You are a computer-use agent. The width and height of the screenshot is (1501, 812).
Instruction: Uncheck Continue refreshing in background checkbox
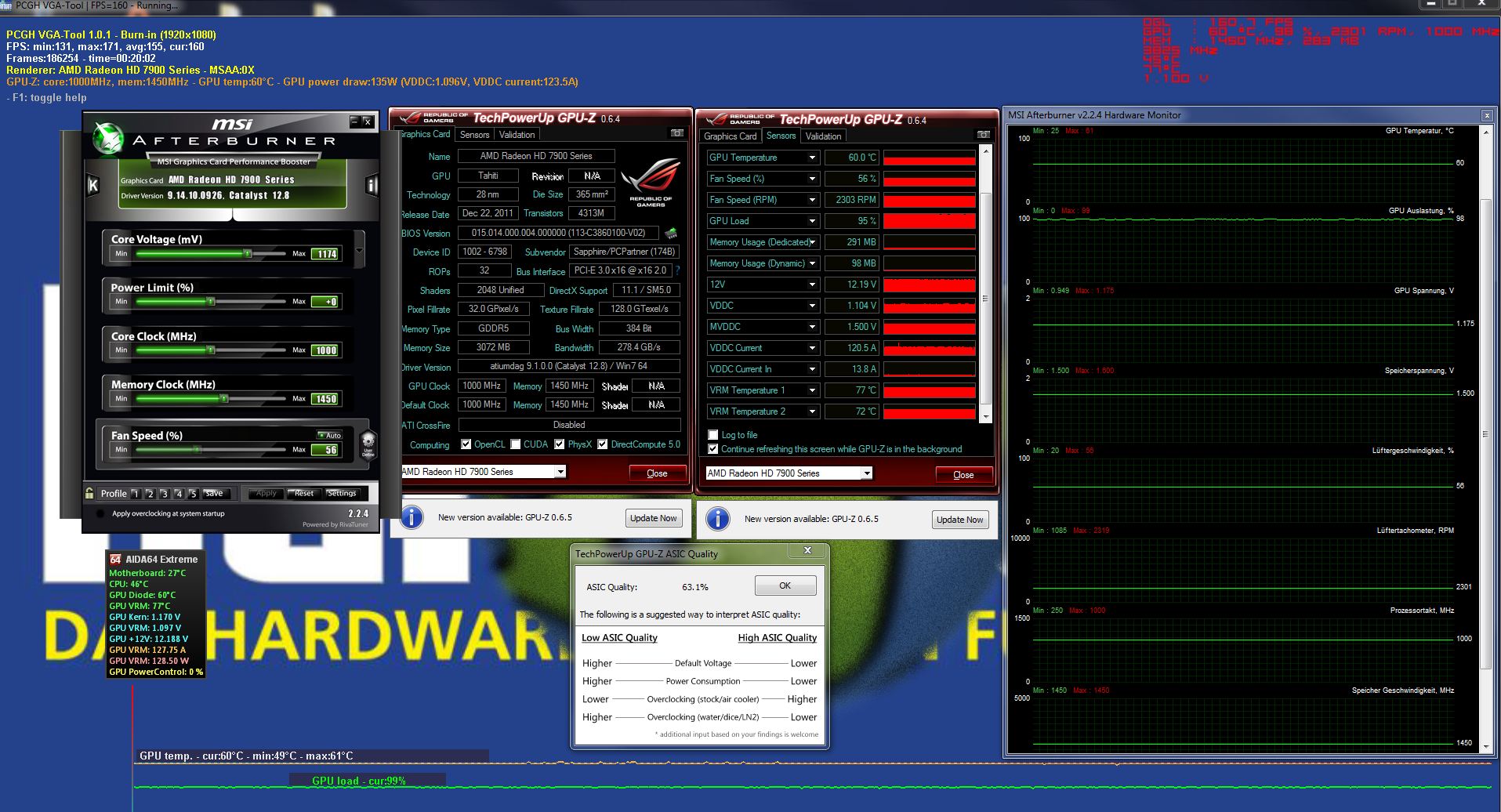(712, 449)
